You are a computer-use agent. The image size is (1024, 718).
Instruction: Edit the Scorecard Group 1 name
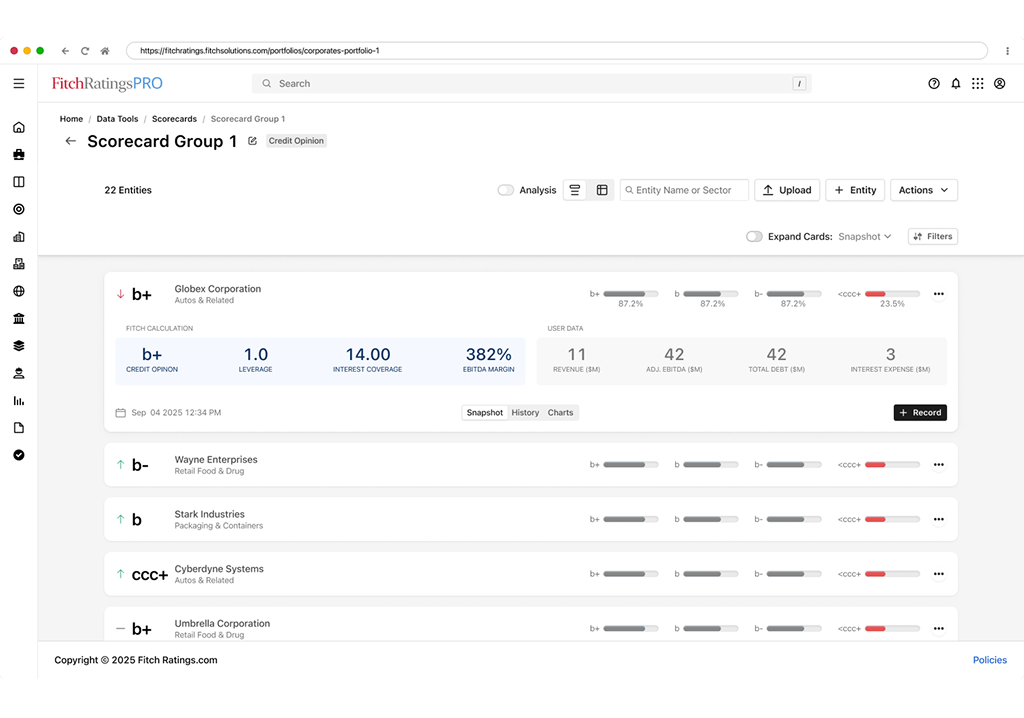pos(252,141)
